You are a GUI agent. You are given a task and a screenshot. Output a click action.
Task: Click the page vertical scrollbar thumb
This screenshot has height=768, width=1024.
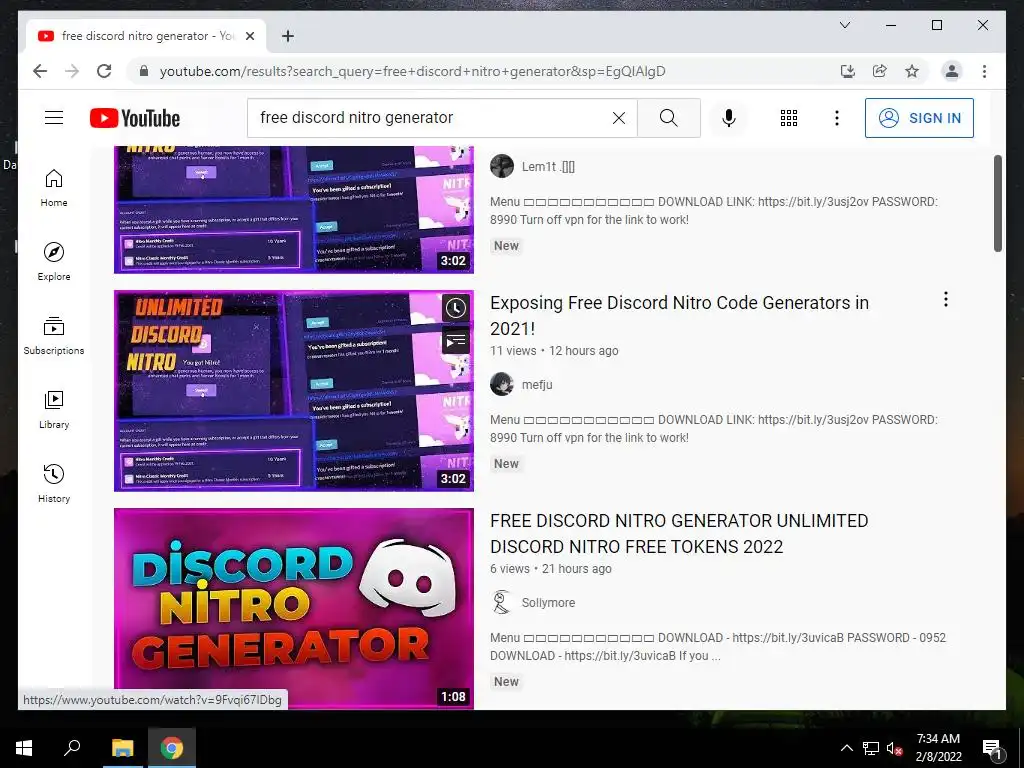997,203
